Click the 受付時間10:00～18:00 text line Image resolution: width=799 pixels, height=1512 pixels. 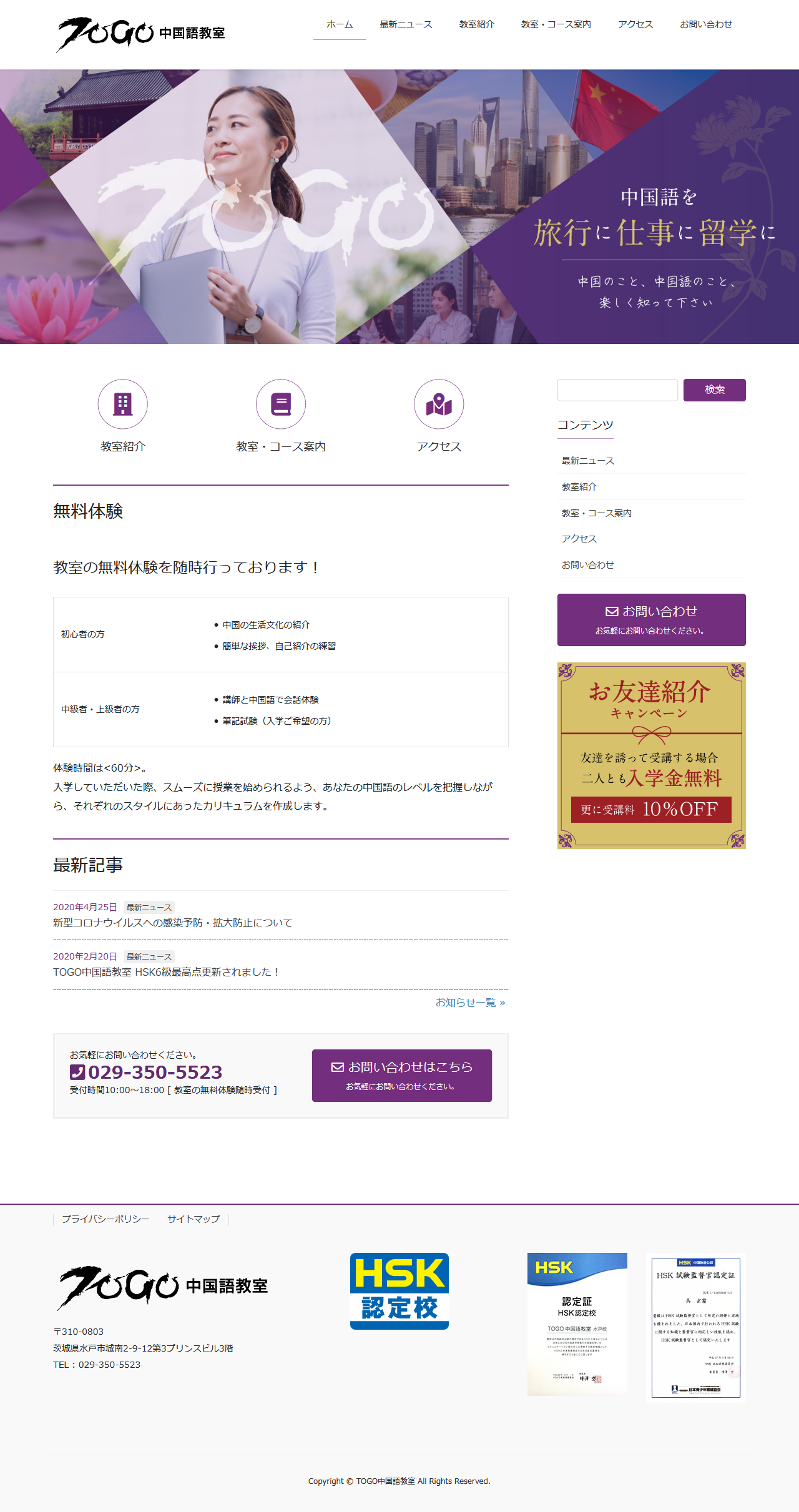coord(174,1090)
